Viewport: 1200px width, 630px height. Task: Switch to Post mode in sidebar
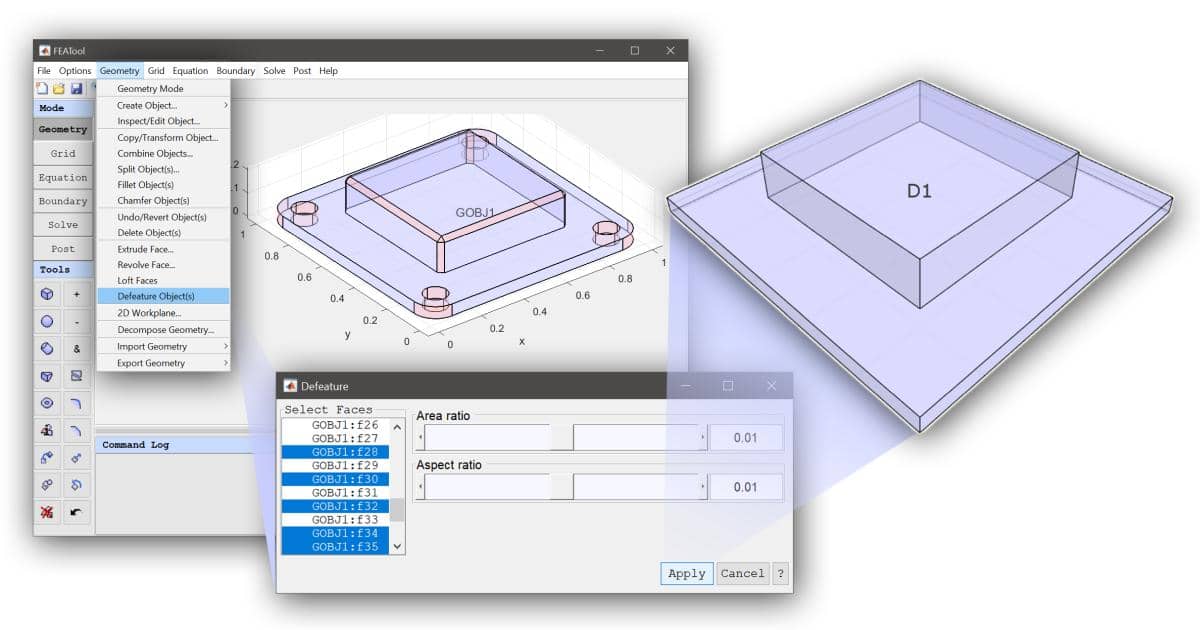click(63, 249)
